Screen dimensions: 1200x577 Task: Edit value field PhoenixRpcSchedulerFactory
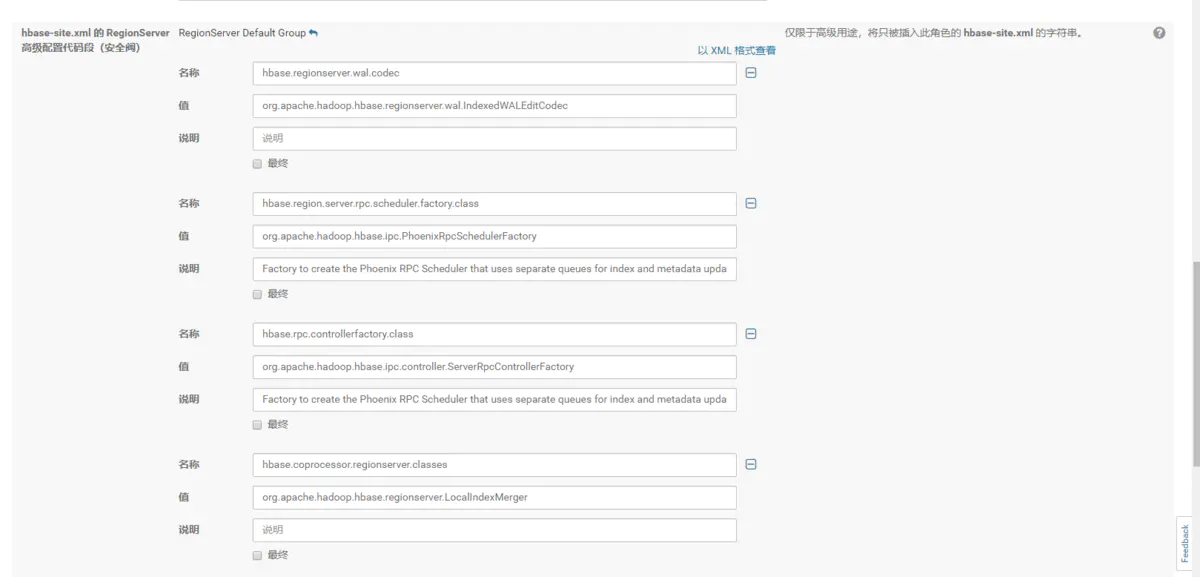(495, 236)
